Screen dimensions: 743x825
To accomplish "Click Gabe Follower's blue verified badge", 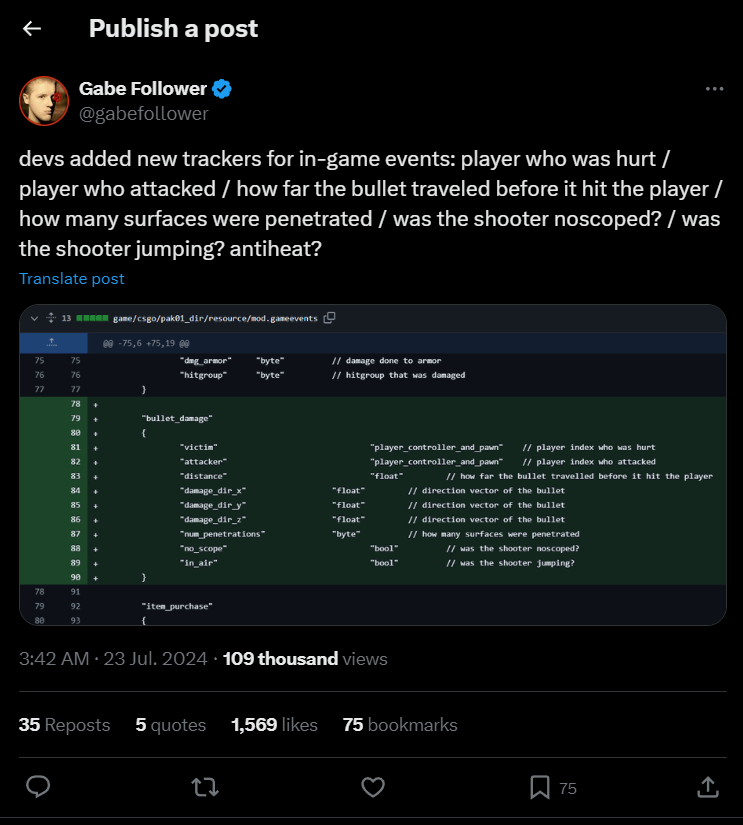I will 220,88.
